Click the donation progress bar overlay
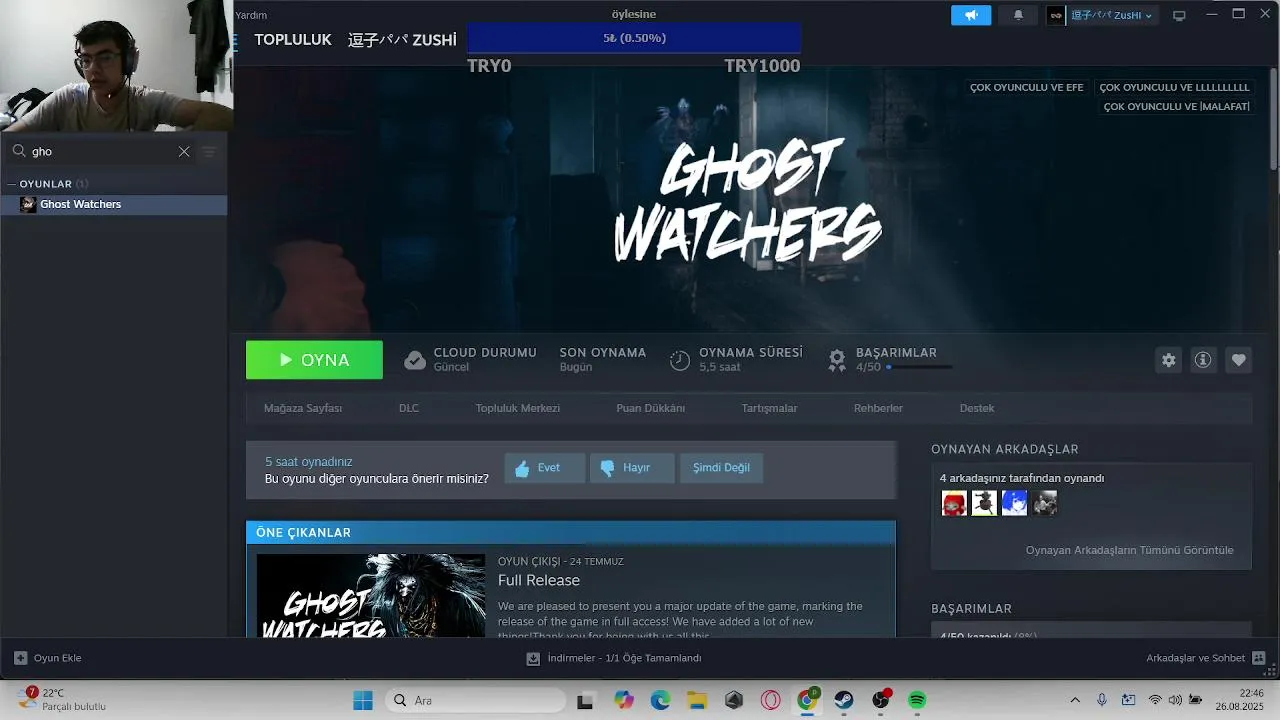Image resolution: width=1280 pixels, height=720 pixels. click(x=634, y=38)
